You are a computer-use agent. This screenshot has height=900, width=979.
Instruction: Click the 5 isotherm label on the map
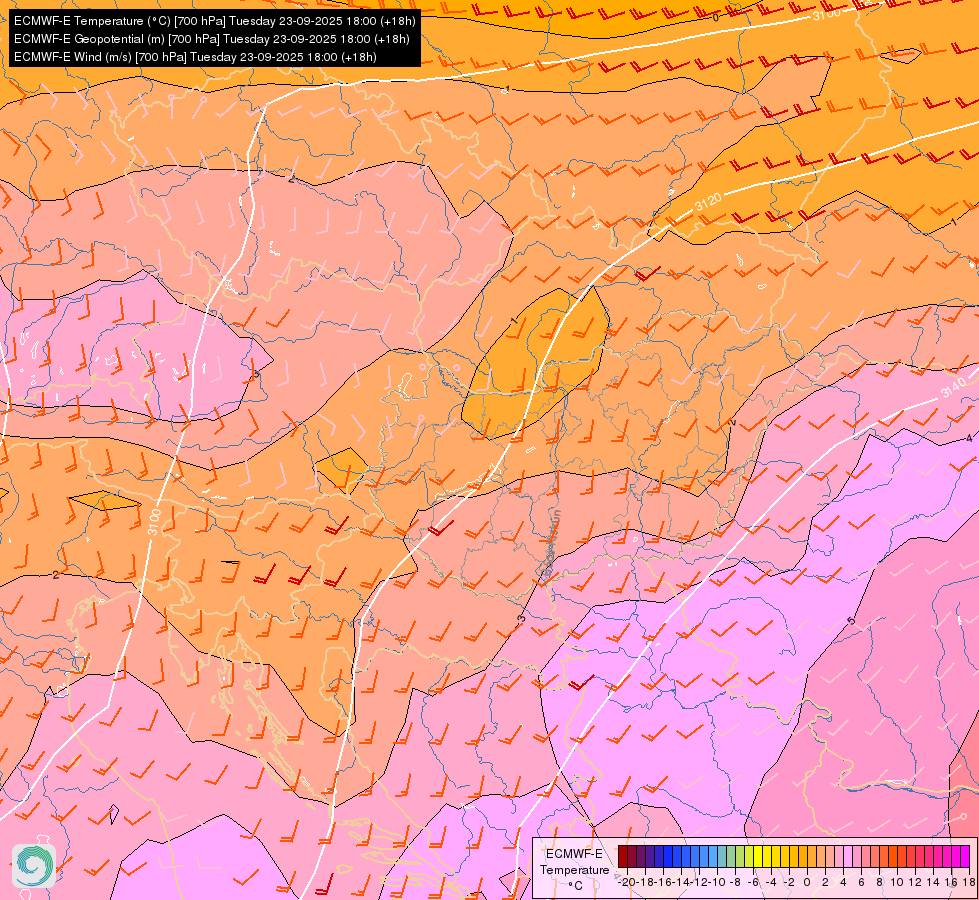[x=850, y=621]
